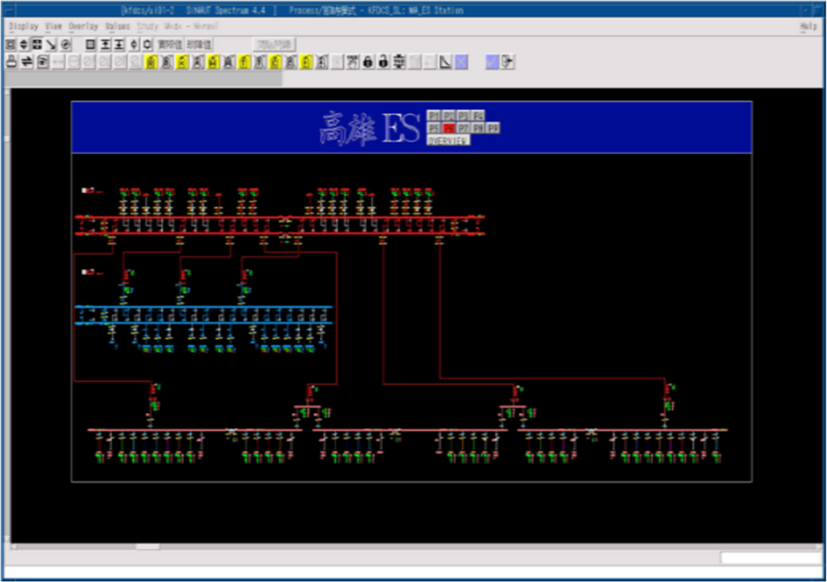Click the printer icon in the toolbar
Image resolution: width=827 pixels, height=582 pixels.
(12, 62)
